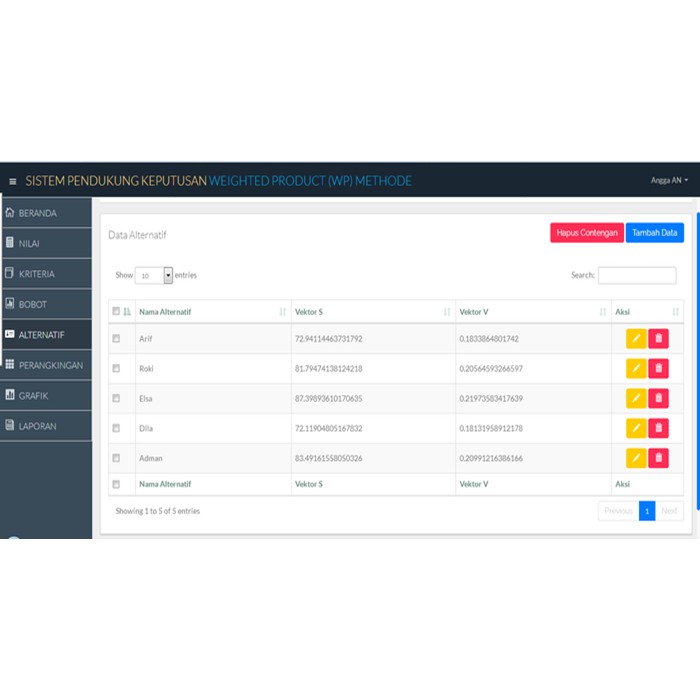The height and width of the screenshot is (700, 700).
Task: Delete the Roki row with trash icon
Action: click(x=658, y=368)
